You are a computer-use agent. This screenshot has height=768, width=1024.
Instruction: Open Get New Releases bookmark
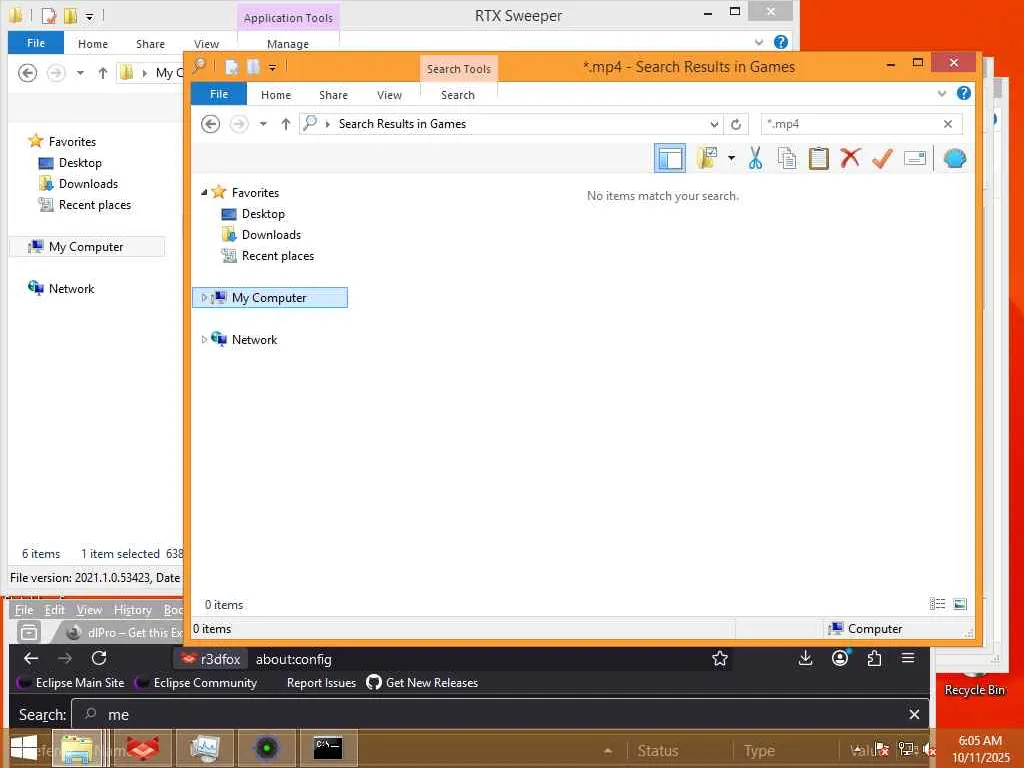[x=423, y=682]
